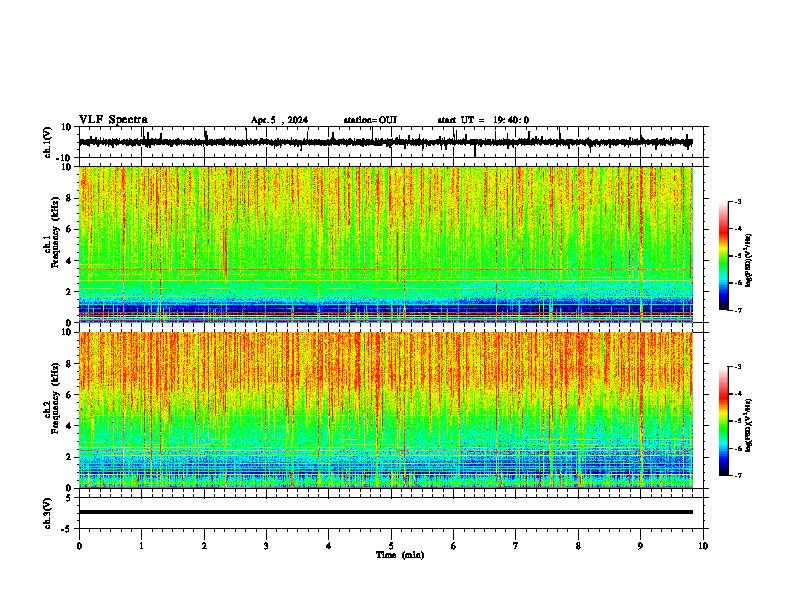Click inside the ch.1 spectrogram panel
The height and width of the screenshot is (612, 792).
(x=386, y=244)
